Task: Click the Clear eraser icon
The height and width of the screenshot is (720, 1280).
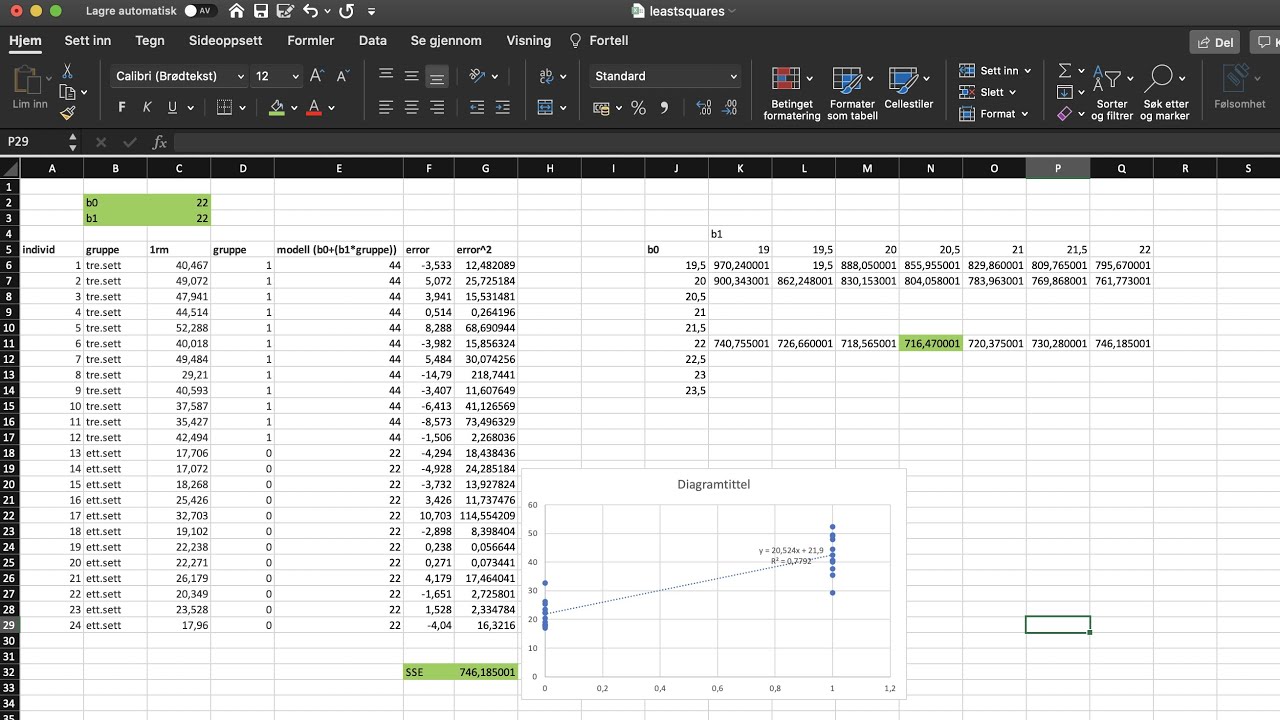Action: click(1065, 114)
